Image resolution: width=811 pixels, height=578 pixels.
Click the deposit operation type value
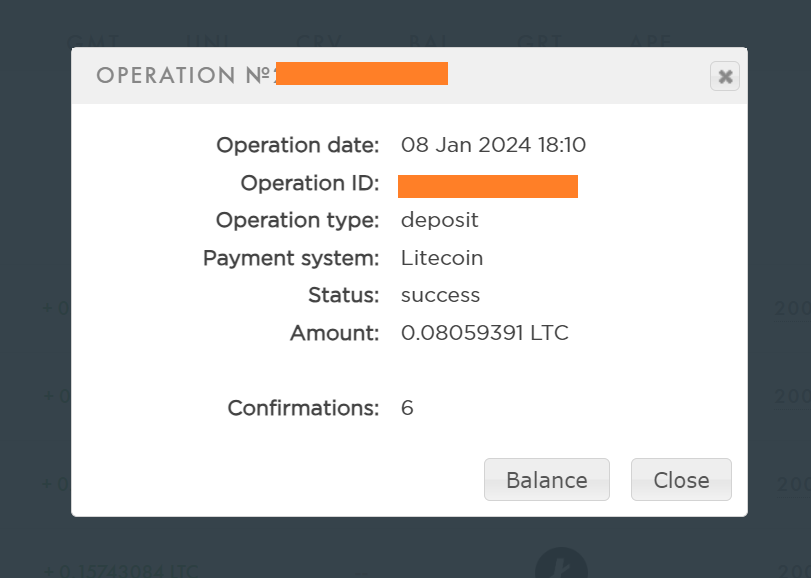point(439,220)
